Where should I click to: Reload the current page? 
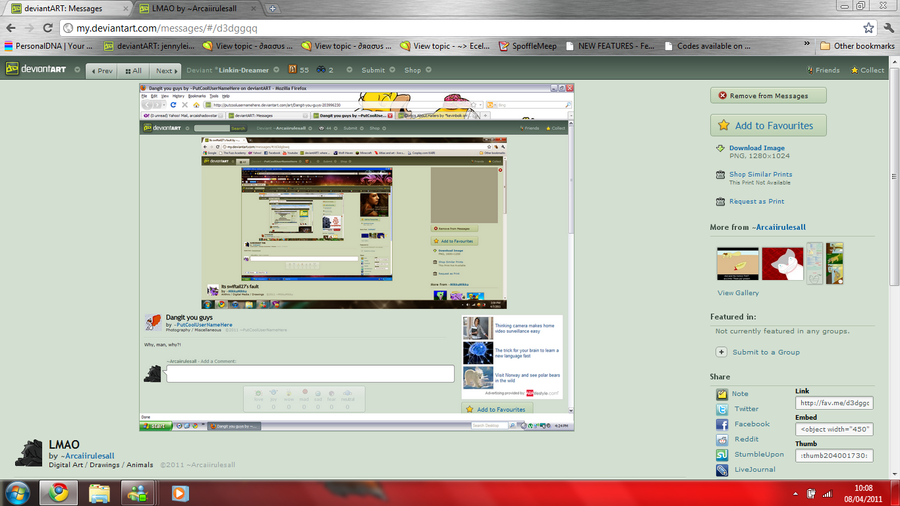point(48,28)
